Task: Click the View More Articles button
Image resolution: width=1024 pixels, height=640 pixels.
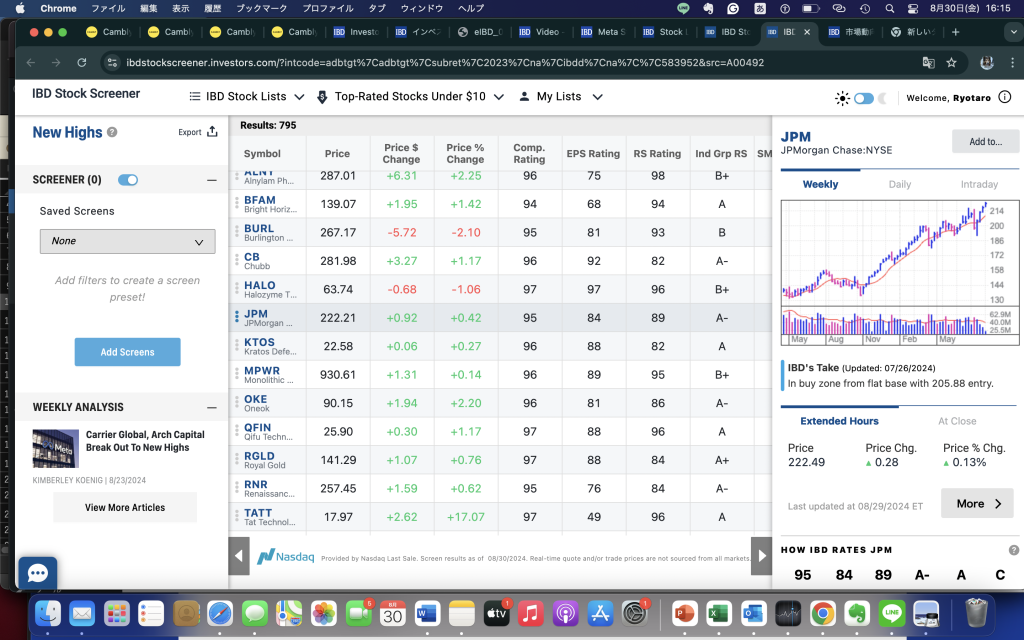Action: click(125, 507)
